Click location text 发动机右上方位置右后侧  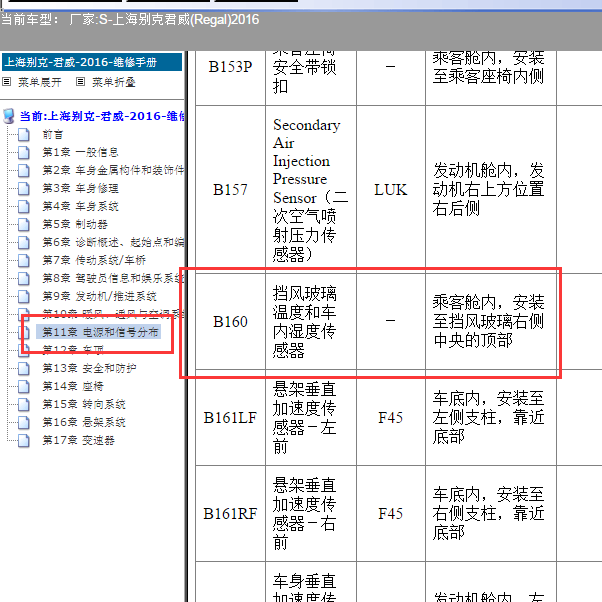coord(488,190)
